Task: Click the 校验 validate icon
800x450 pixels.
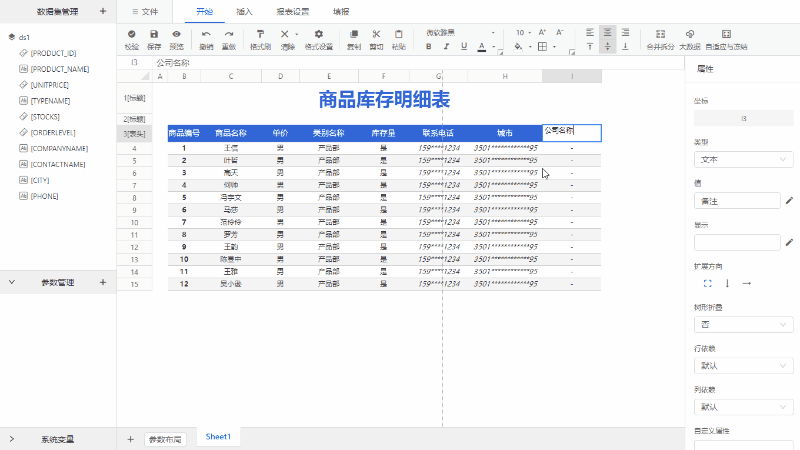Action: point(132,34)
